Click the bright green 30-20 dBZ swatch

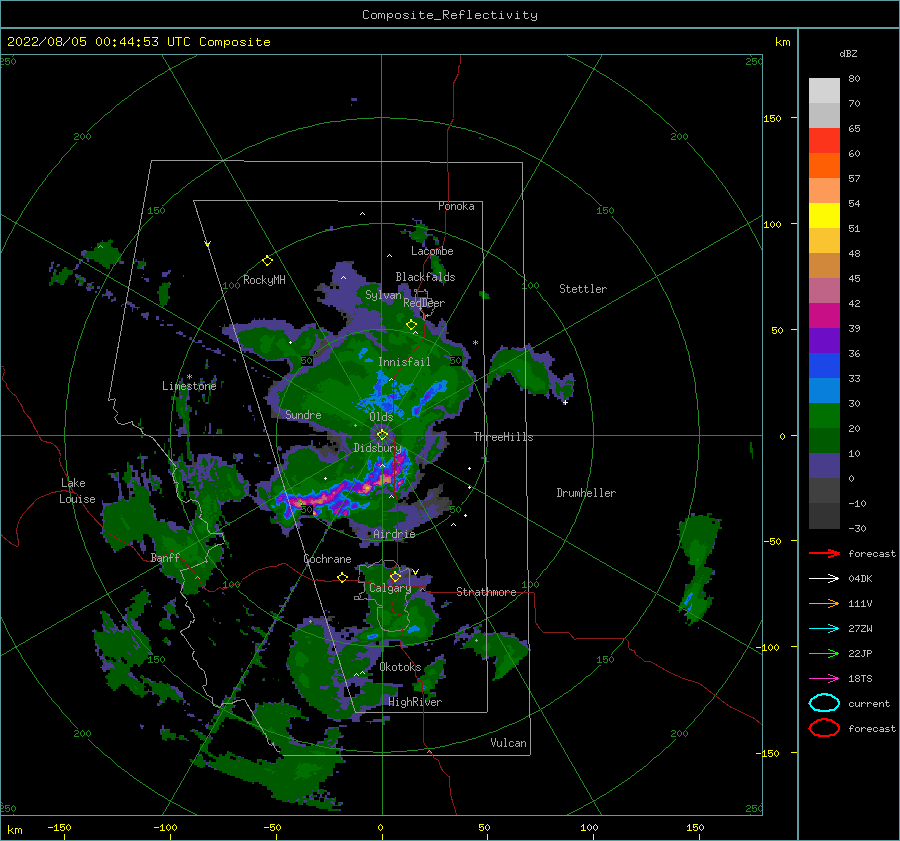coord(824,416)
